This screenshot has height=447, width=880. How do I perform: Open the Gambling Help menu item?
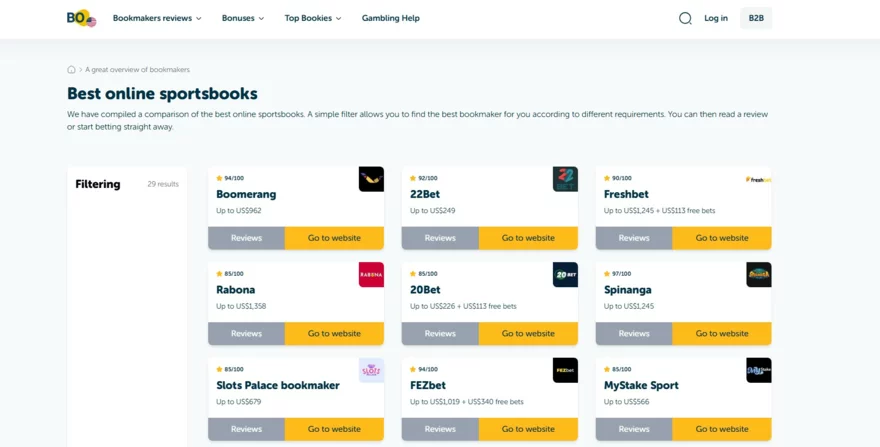[x=391, y=18]
